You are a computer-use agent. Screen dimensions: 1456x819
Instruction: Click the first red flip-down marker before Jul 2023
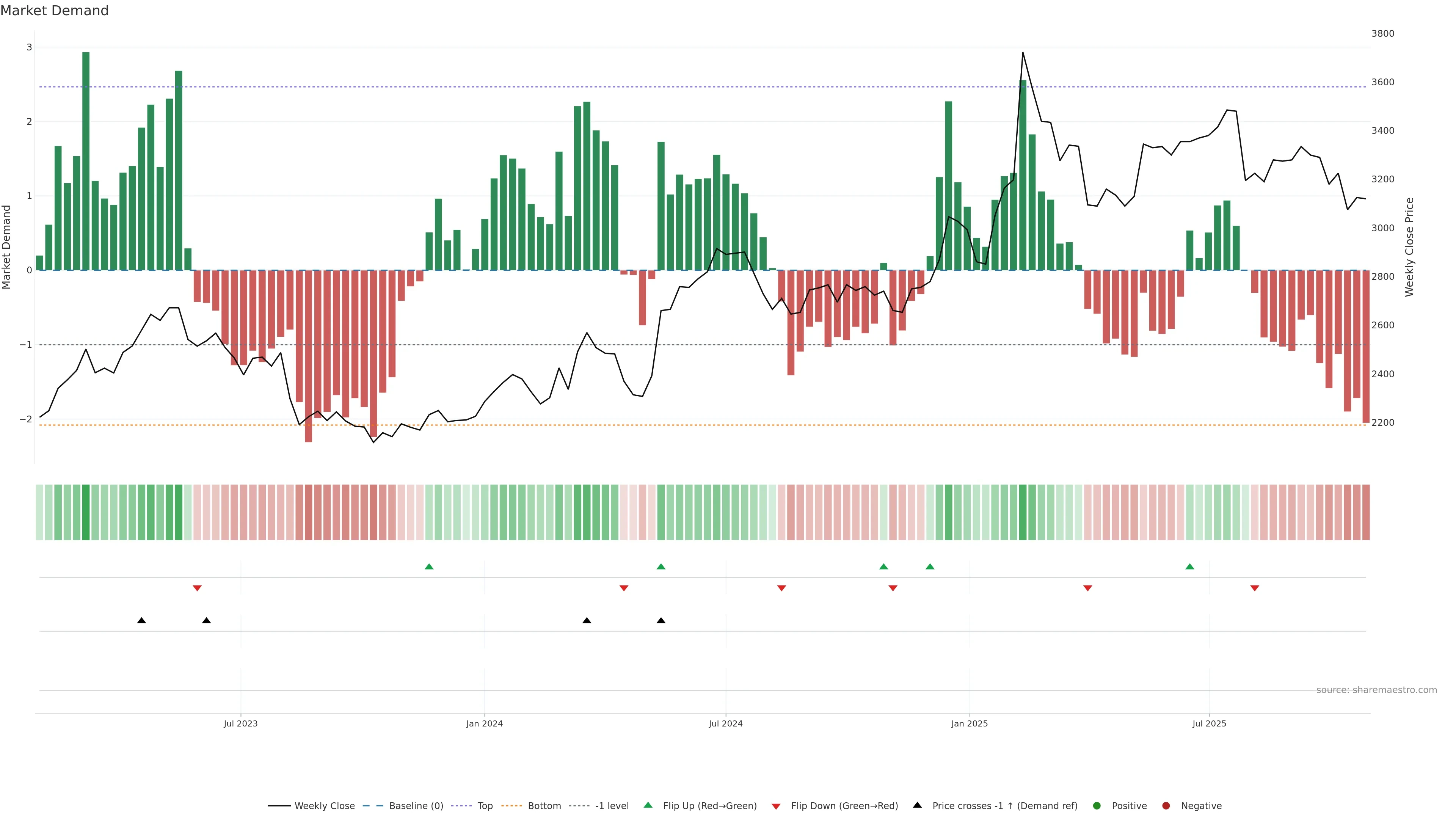[x=197, y=588]
